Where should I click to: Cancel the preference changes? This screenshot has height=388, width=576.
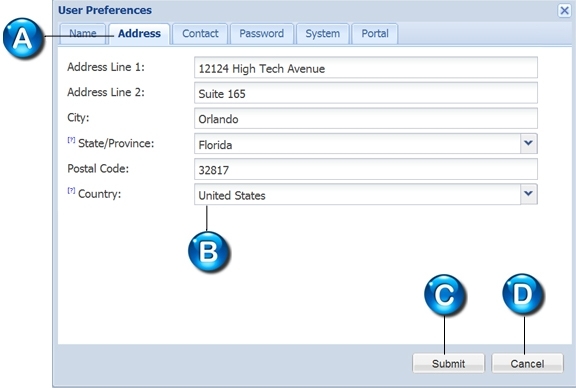coord(528,363)
